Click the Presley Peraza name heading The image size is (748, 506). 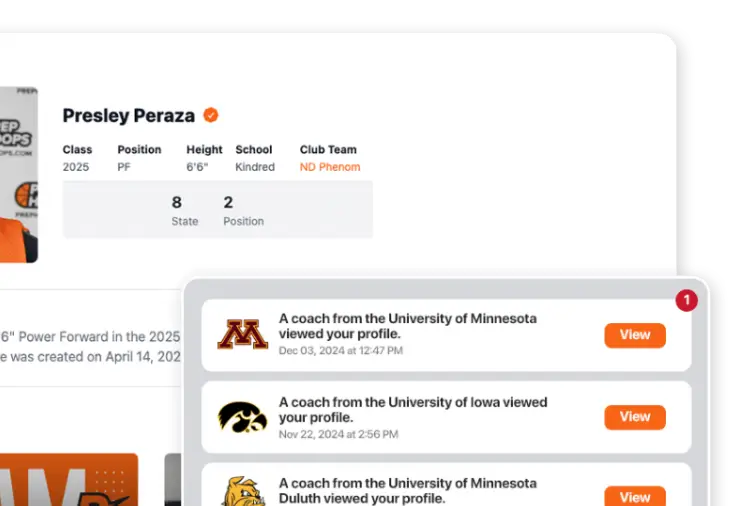click(129, 115)
